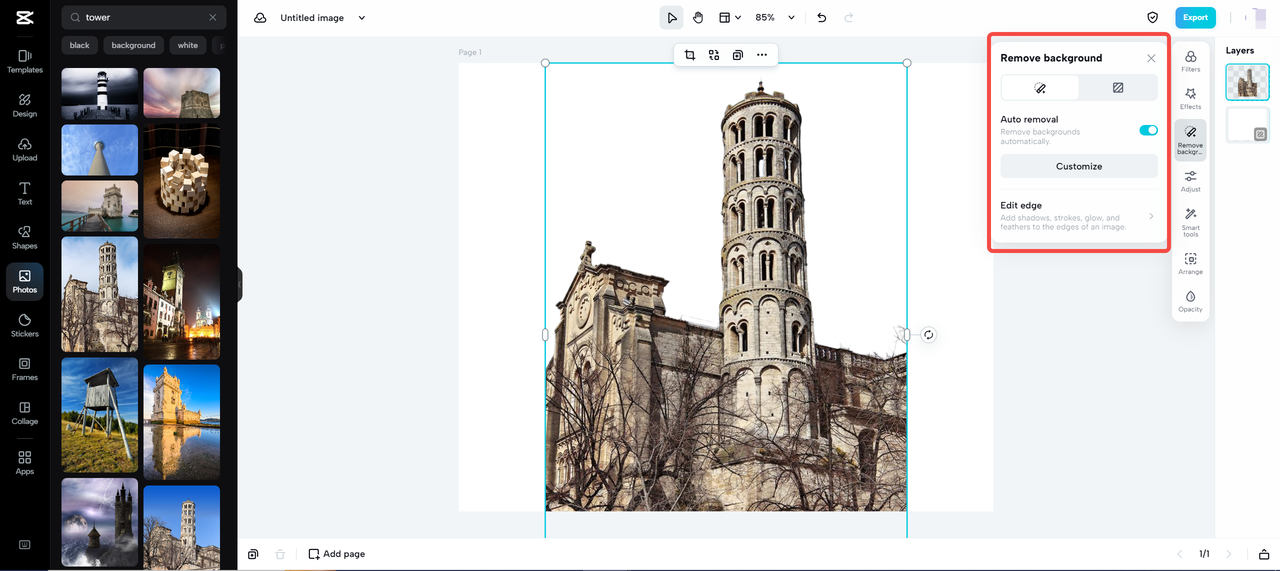Close the Remove background panel

pos(1151,58)
